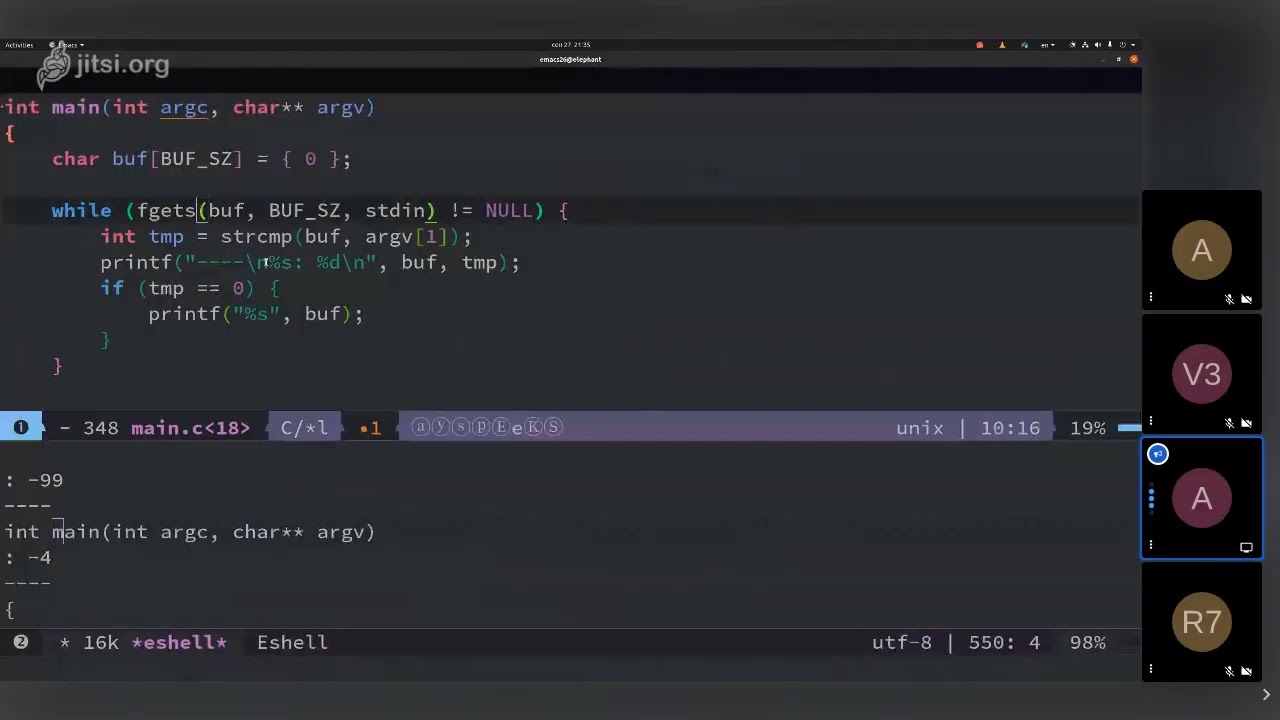This screenshot has height=720, width=1280.
Task: Click audio level dots on highlighted tile
Action: 1151,498
